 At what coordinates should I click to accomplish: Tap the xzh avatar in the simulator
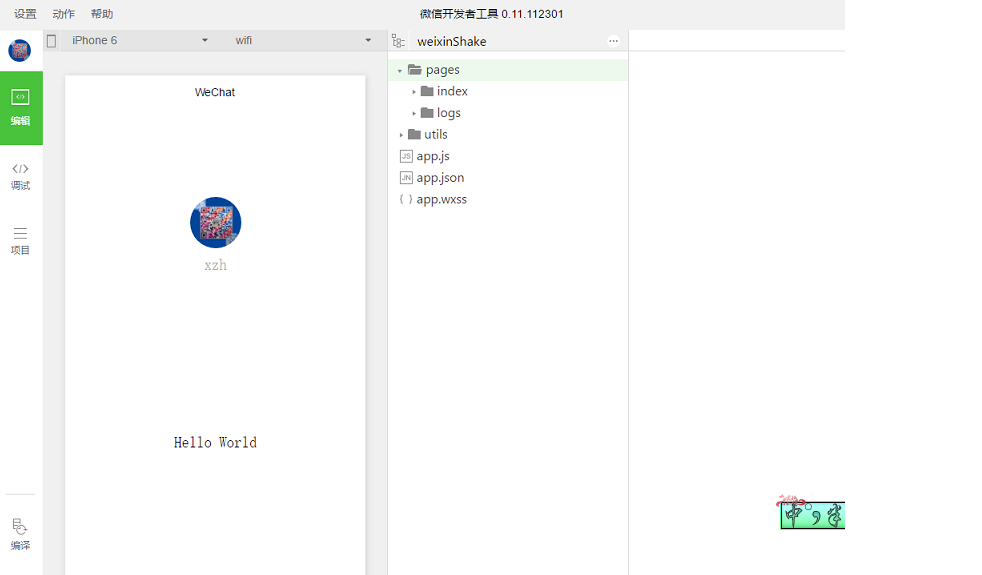(215, 222)
